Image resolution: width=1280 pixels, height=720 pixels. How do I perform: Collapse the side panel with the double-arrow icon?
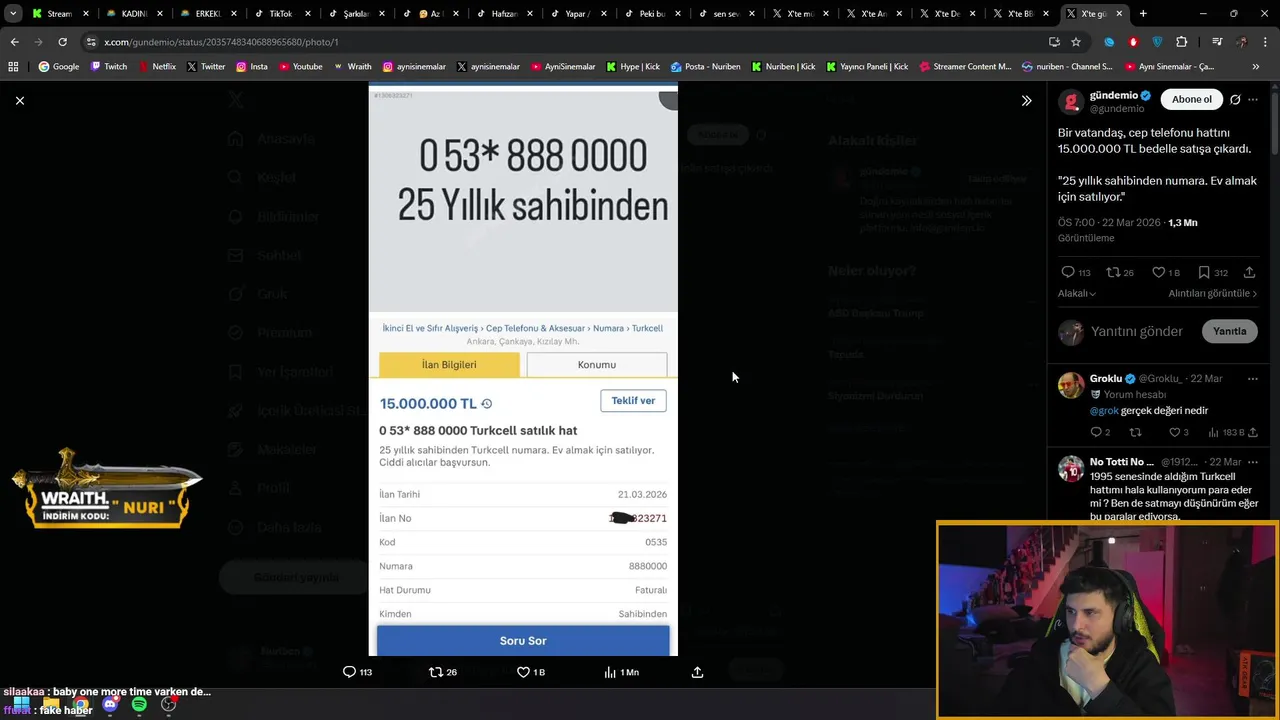pyautogui.click(x=1026, y=100)
